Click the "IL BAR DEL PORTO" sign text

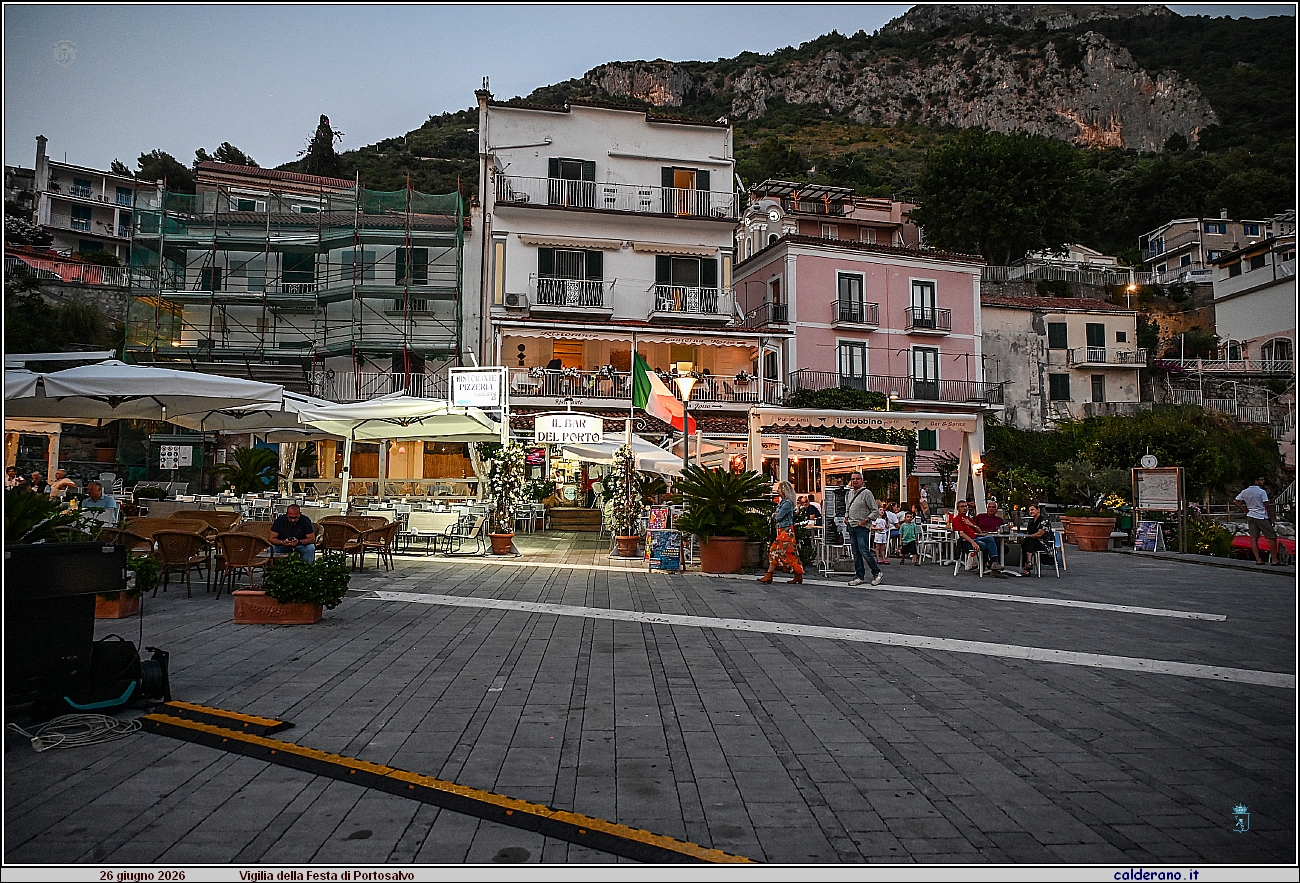pos(568,429)
